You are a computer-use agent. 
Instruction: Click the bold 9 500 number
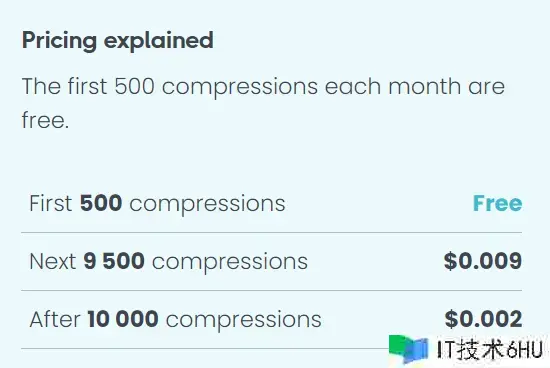tap(114, 261)
